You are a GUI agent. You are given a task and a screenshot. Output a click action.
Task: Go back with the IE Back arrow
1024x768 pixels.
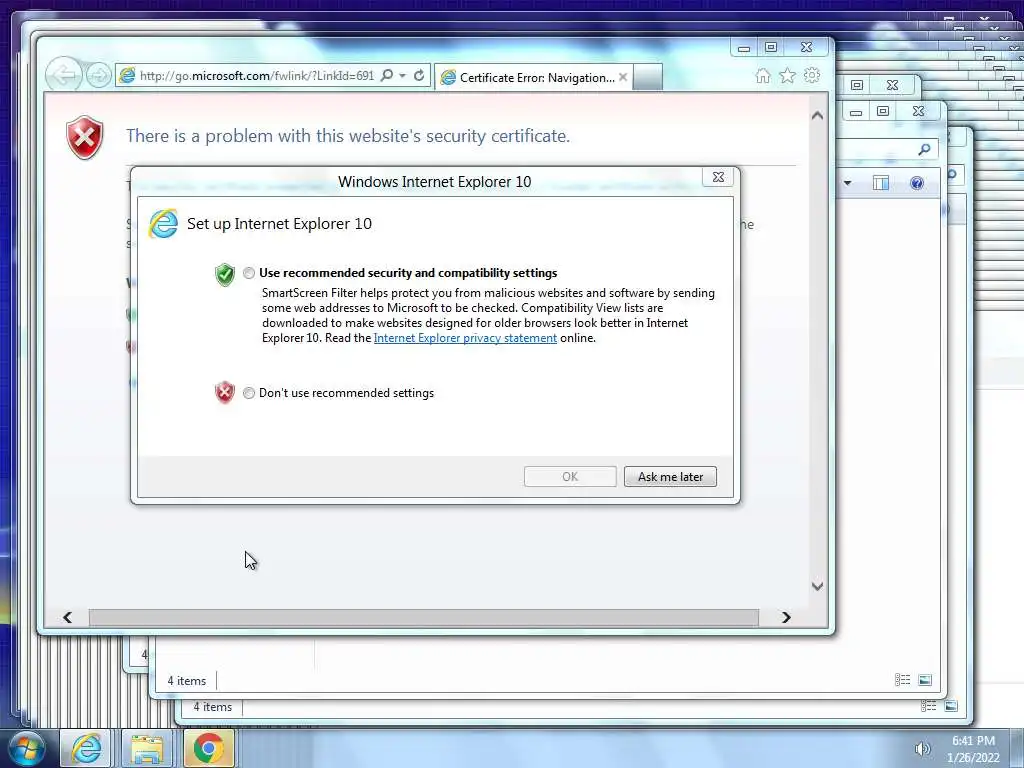pyautogui.click(x=64, y=75)
